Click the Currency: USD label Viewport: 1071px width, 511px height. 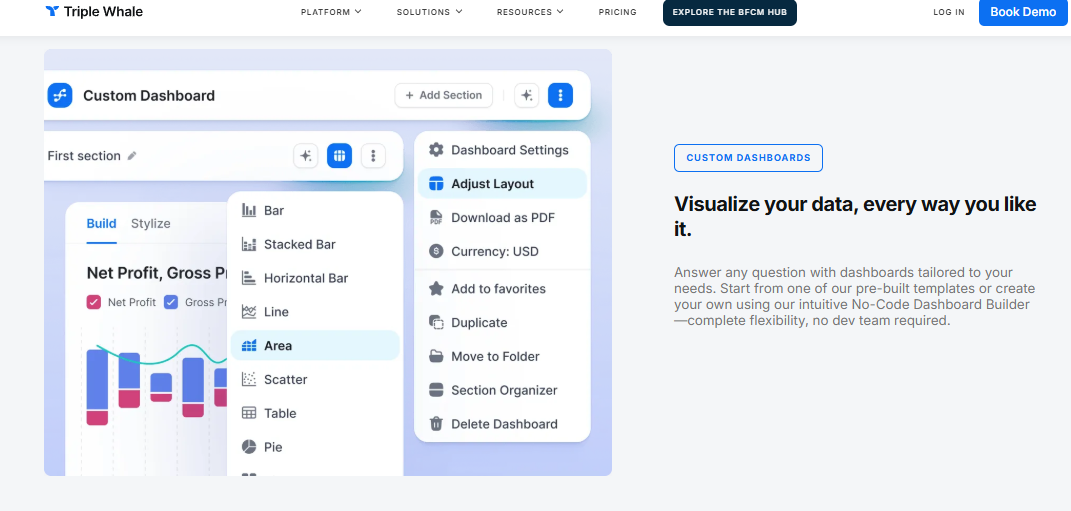(x=495, y=251)
